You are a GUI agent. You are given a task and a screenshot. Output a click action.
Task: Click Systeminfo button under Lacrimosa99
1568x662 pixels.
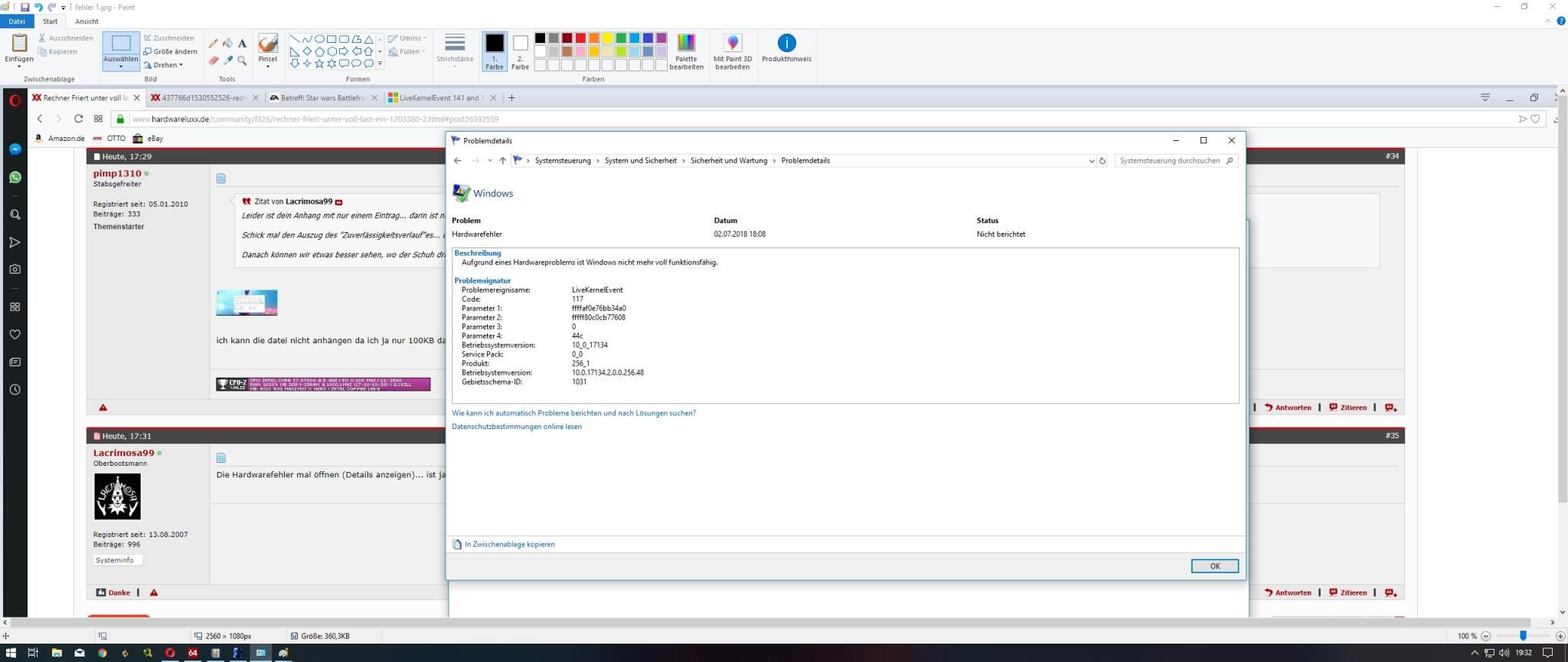point(117,560)
